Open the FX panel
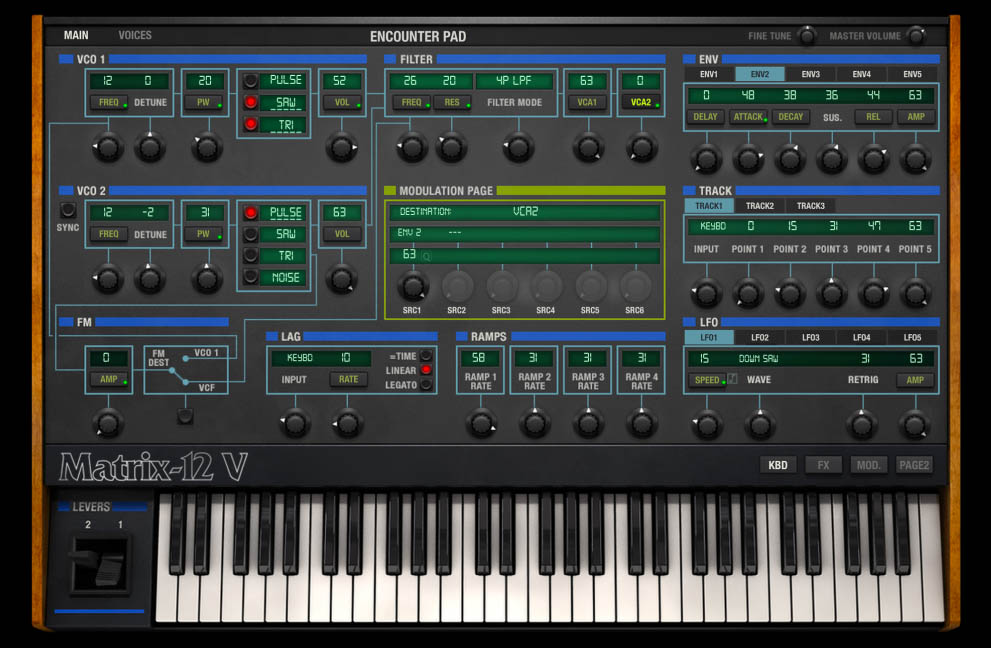 click(823, 465)
